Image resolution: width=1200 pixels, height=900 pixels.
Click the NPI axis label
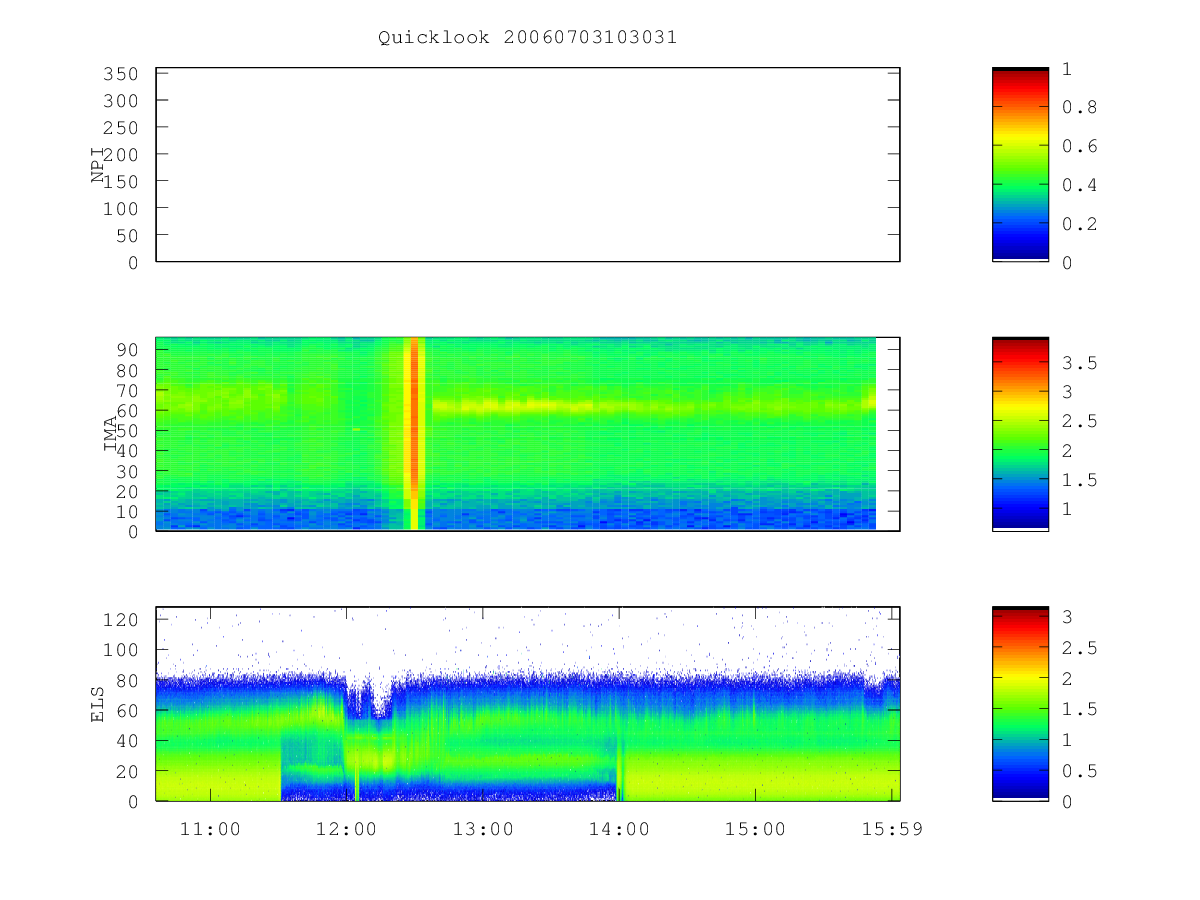pyautogui.click(x=98, y=165)
